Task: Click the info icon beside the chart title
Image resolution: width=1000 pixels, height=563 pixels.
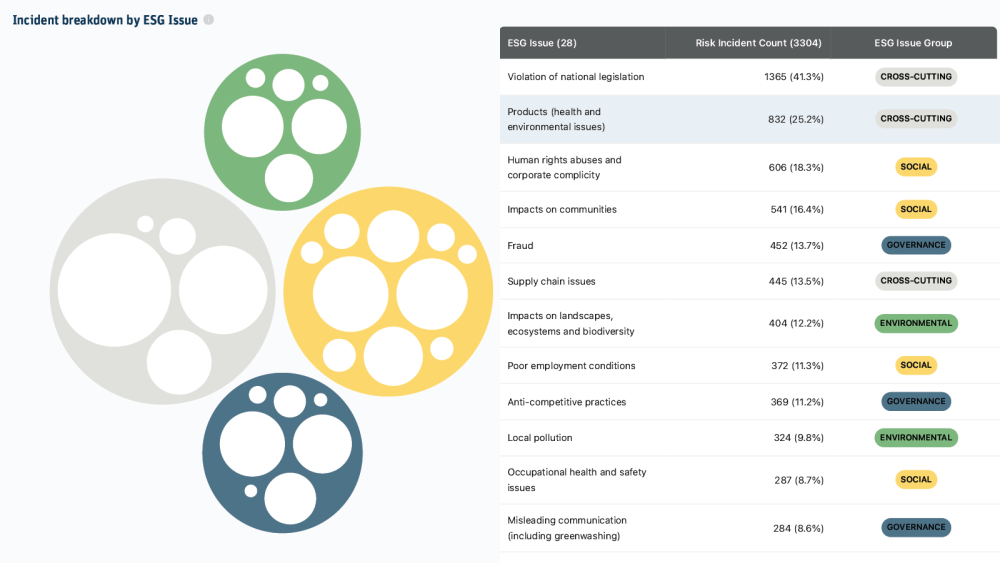Action: click(x=209, y=20)
